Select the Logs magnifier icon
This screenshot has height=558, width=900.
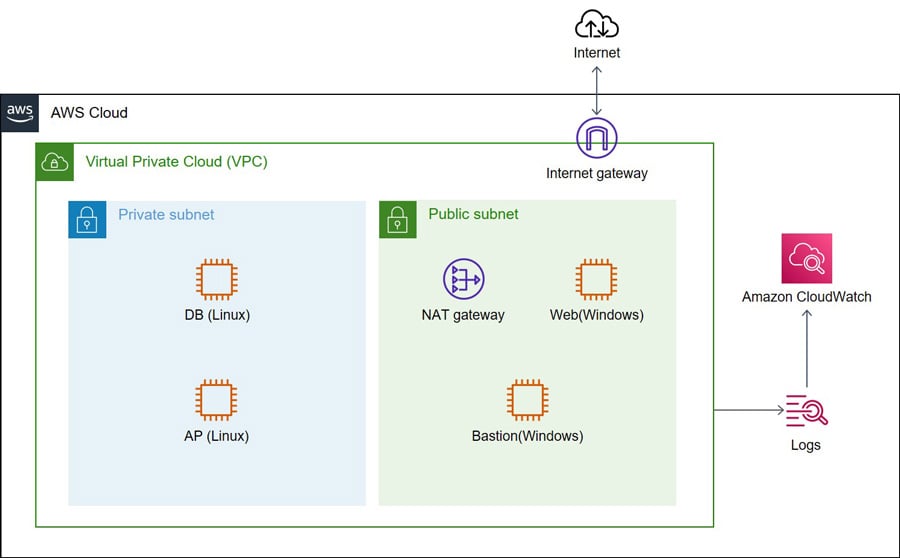806,411
